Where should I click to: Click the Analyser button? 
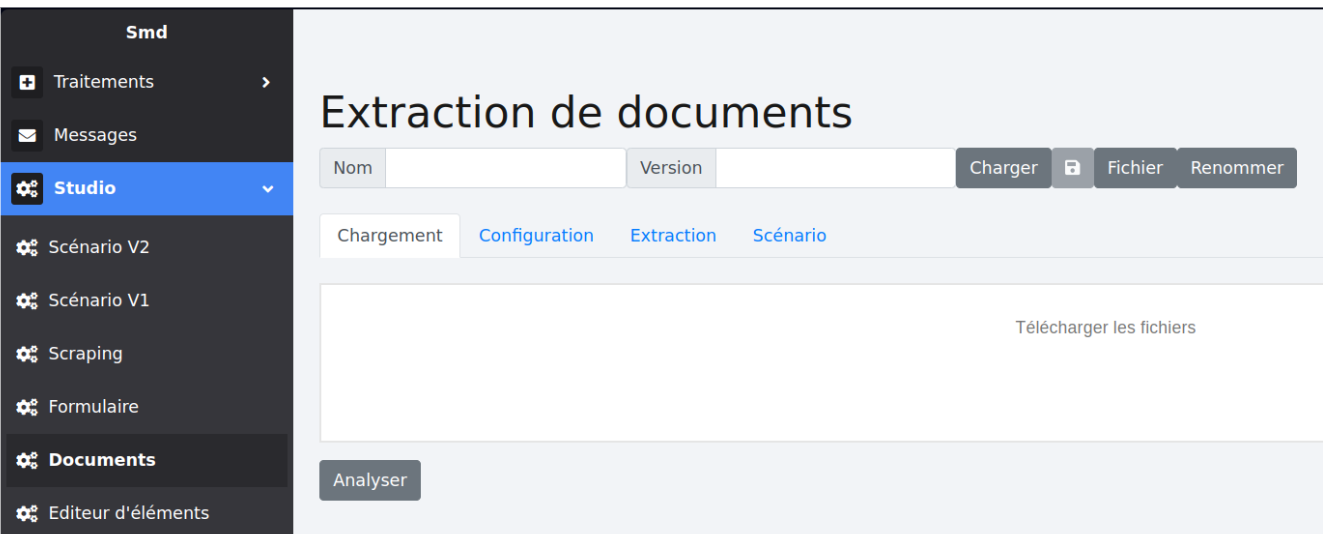pos(370,480)
